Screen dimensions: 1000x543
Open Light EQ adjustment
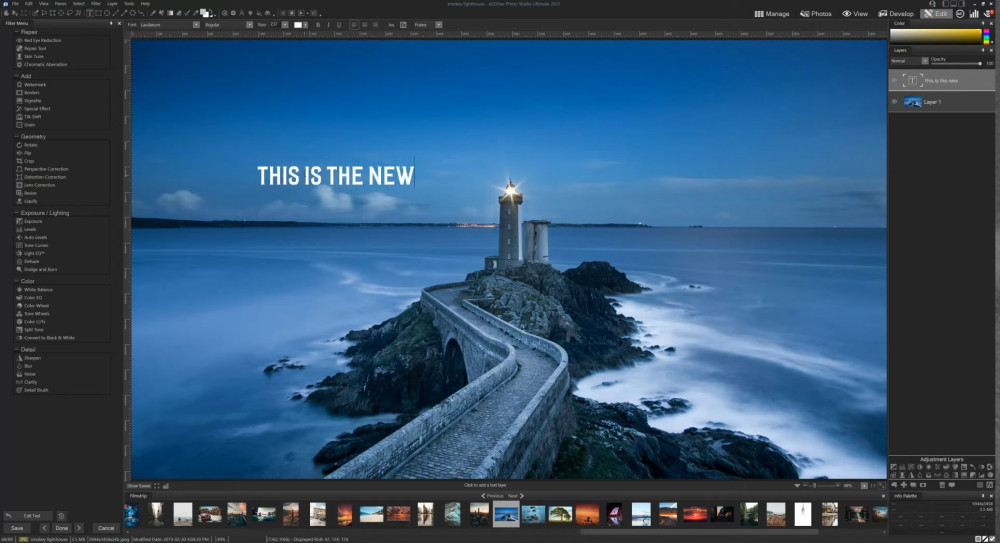(31, 253)
